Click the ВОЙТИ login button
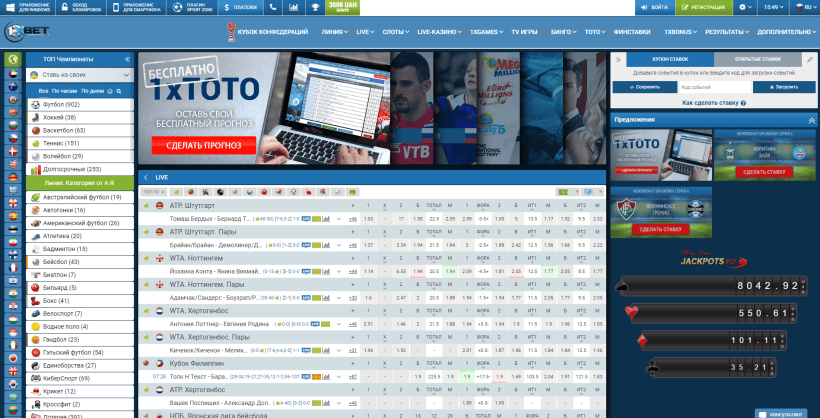The height and width of the screenshot is (418, 820). tap(655, 7)
